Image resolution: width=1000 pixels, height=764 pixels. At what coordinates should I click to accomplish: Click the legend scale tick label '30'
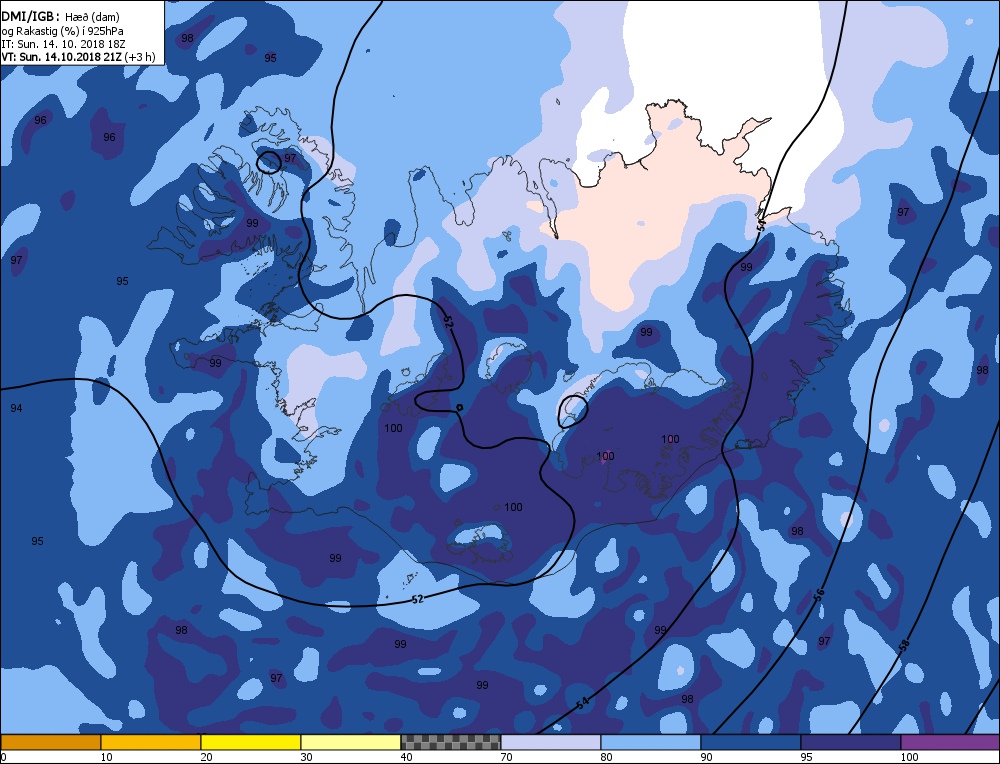point(307,757)
